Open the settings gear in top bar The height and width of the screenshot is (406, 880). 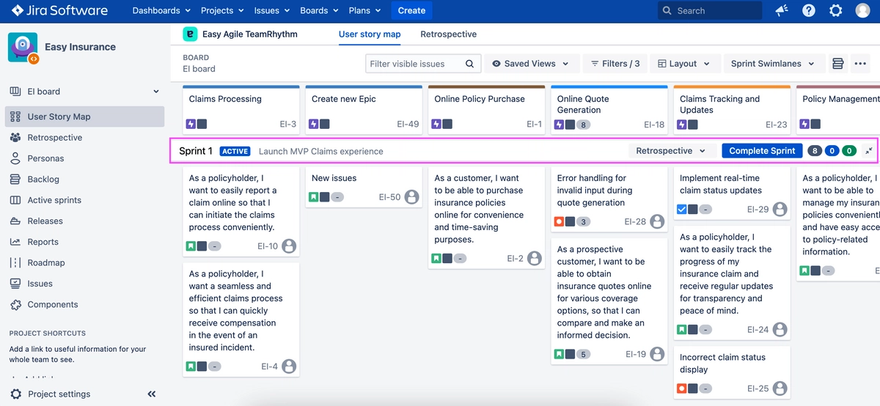coord(836,11)
